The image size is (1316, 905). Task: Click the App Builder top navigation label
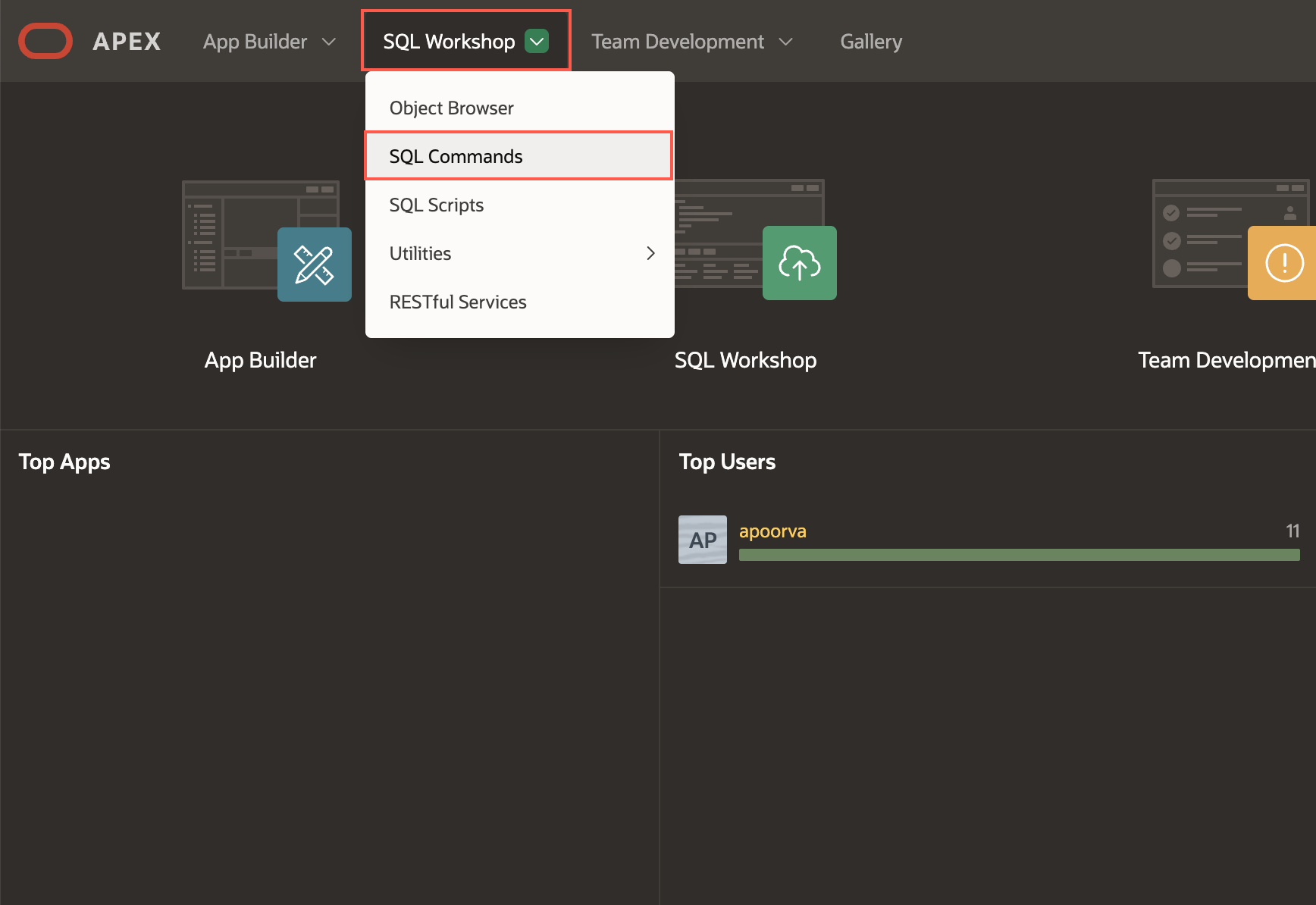[255, 42]
